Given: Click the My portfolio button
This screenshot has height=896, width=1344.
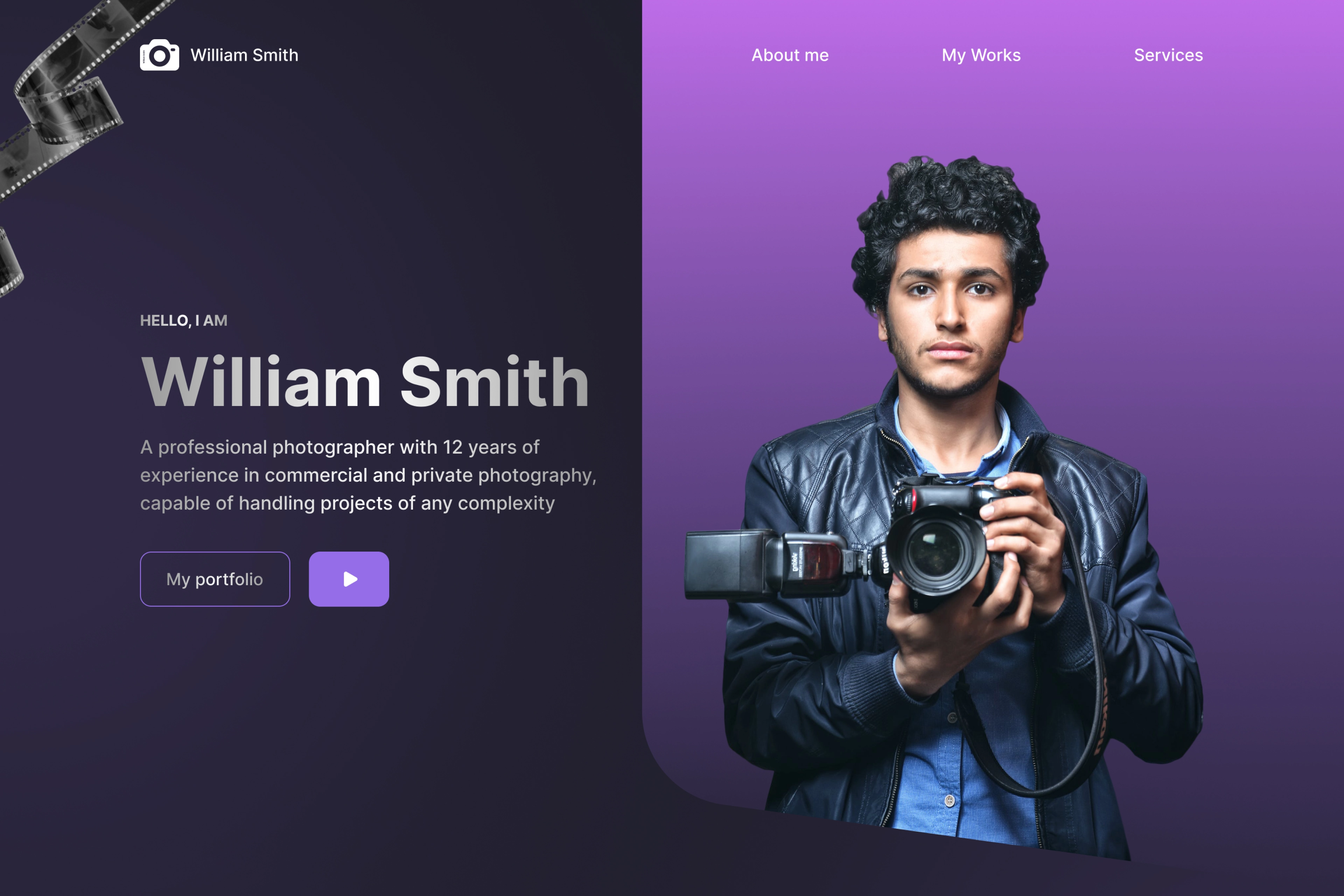Looking at the screenshot, I should coord(215,579).
